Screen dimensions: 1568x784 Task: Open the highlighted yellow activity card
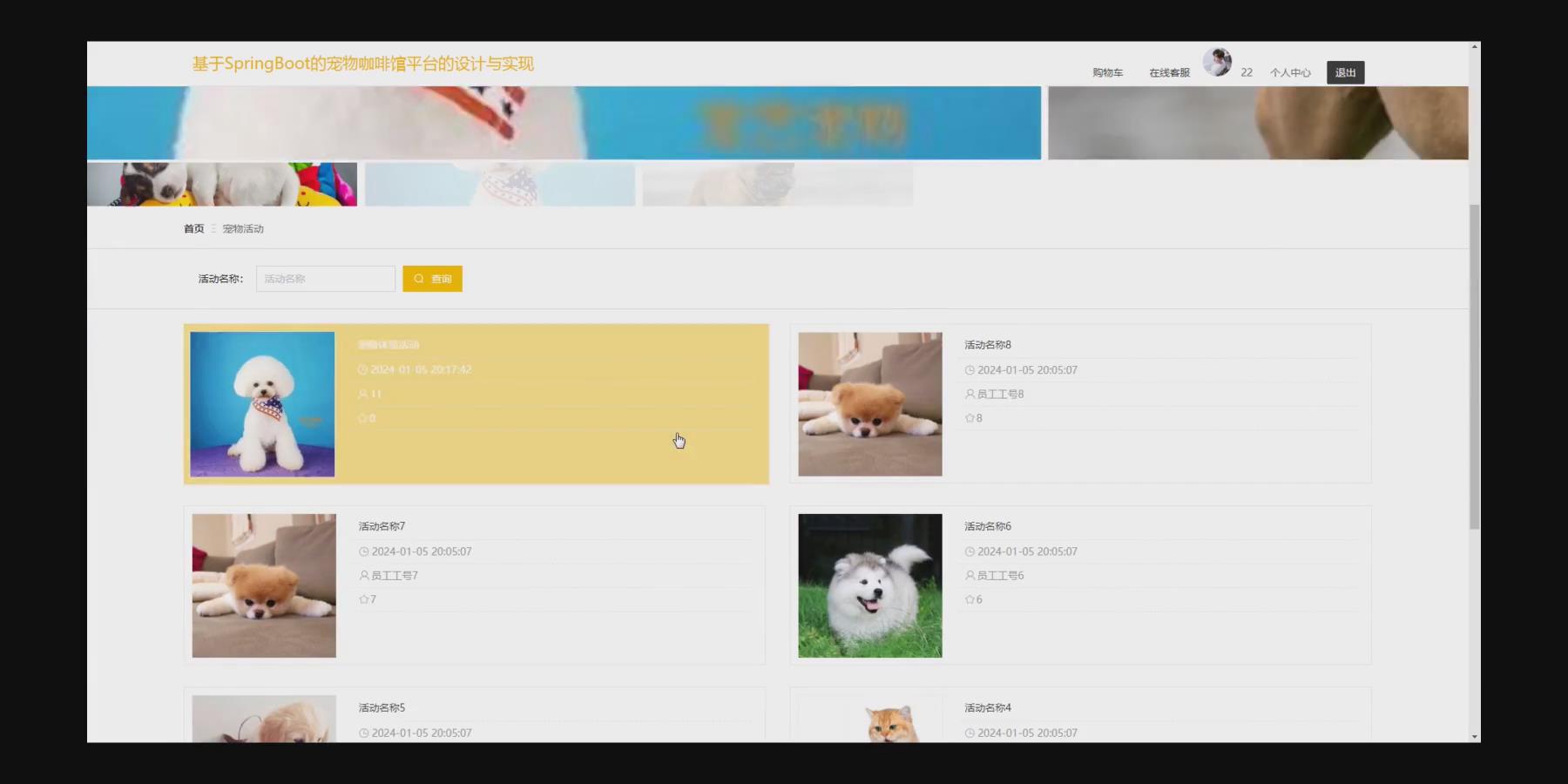click(476, 404)
